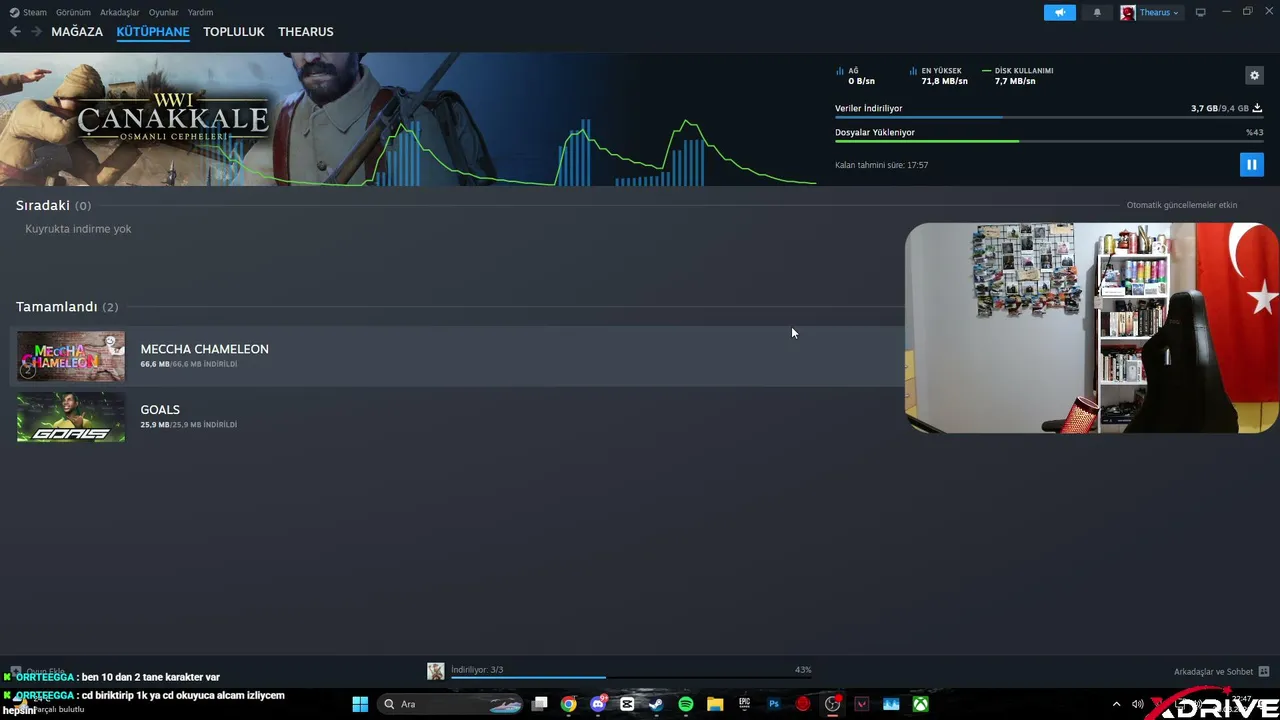Screen dimensions: 1280x720
Task: Go forward with the right arrow
Action: [x=36, y=32]
